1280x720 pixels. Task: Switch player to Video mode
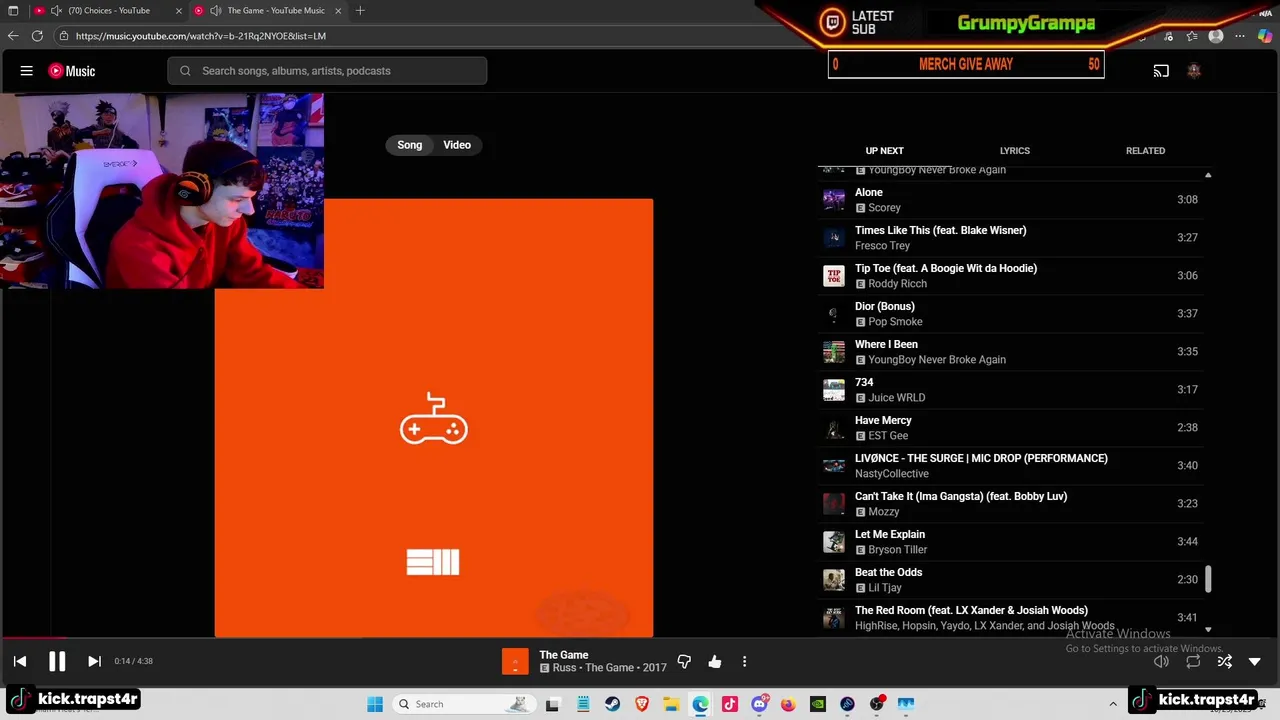click(457, 145)
